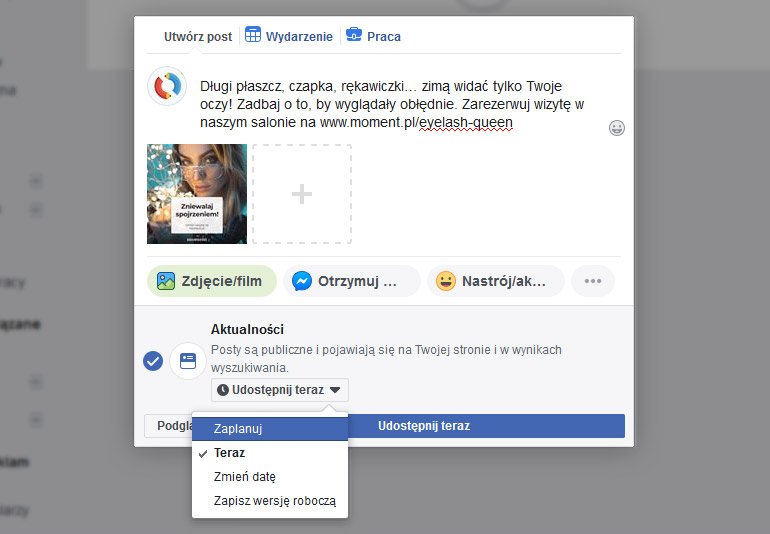Viewport: 770px width, 534px height.
Task: Click the Praca briefcase icon
Action: [354, 35]
